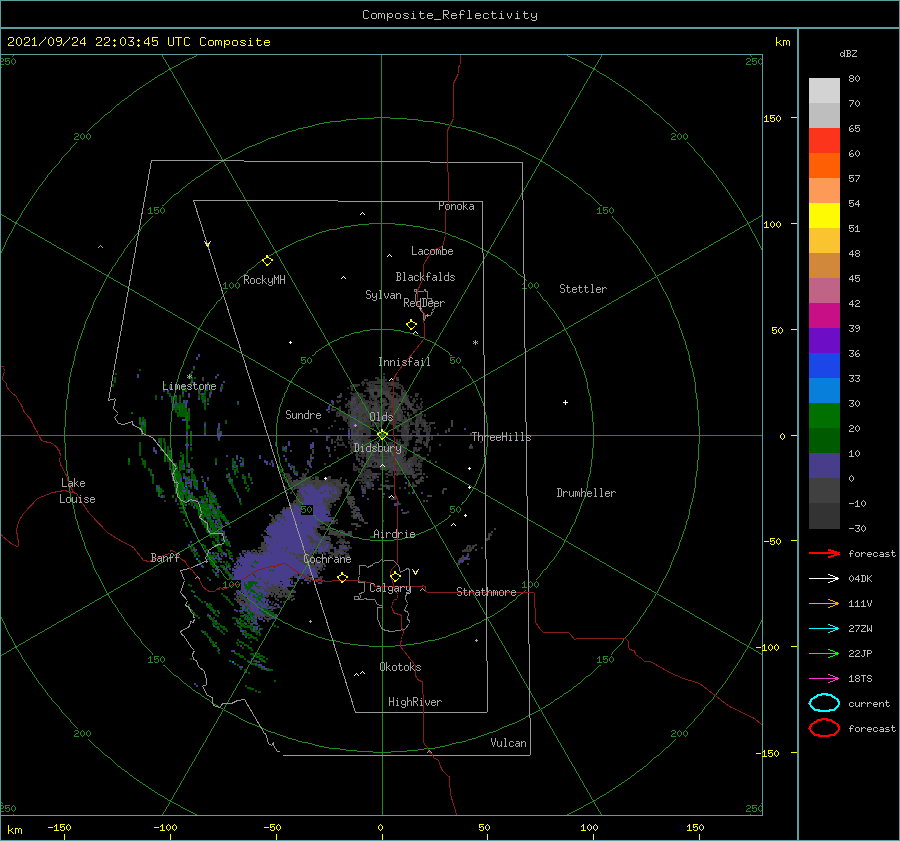Click the radar center marker between Olds and Didsbury
The width and height of the screenshot is (900, 841).
tap(382, 435)
